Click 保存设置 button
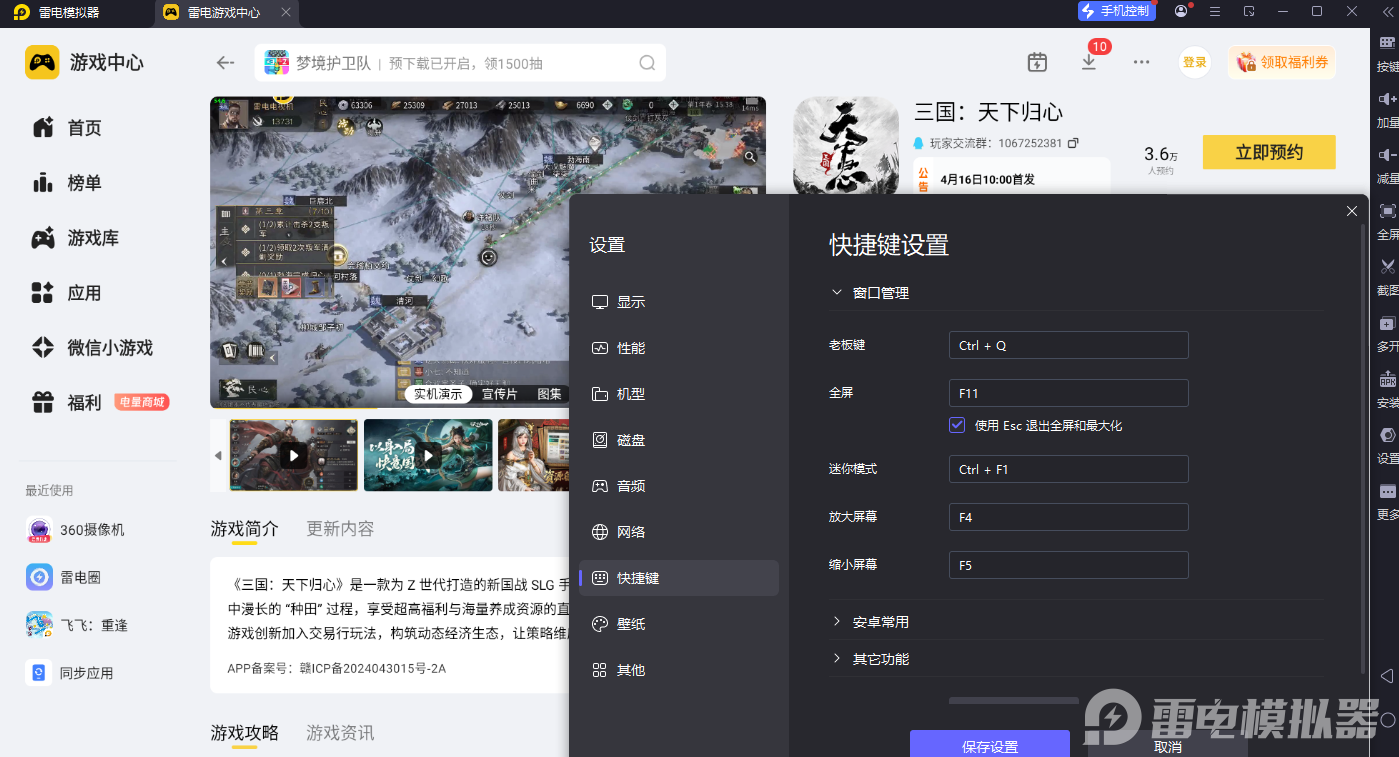The height and width of the screenshot is (757, 1399). click(990, 743)
